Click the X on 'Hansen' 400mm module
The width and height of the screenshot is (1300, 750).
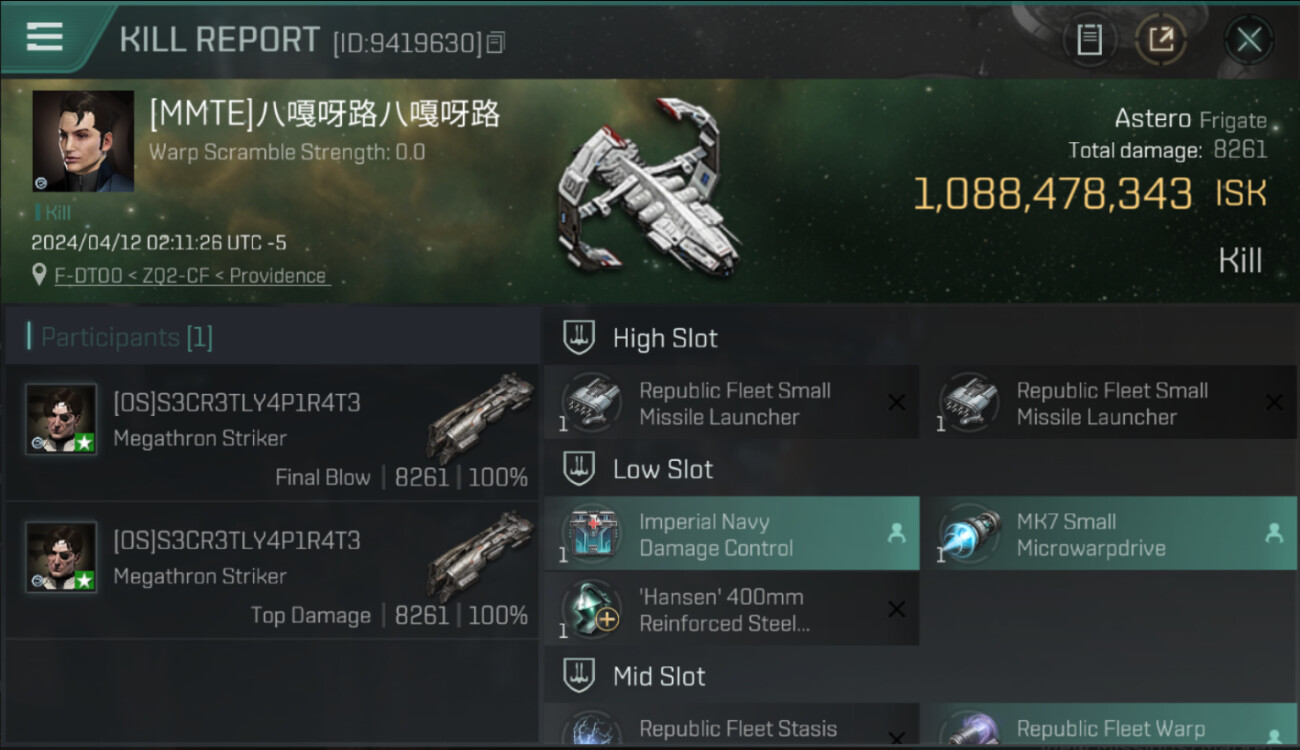coord(897,609)
